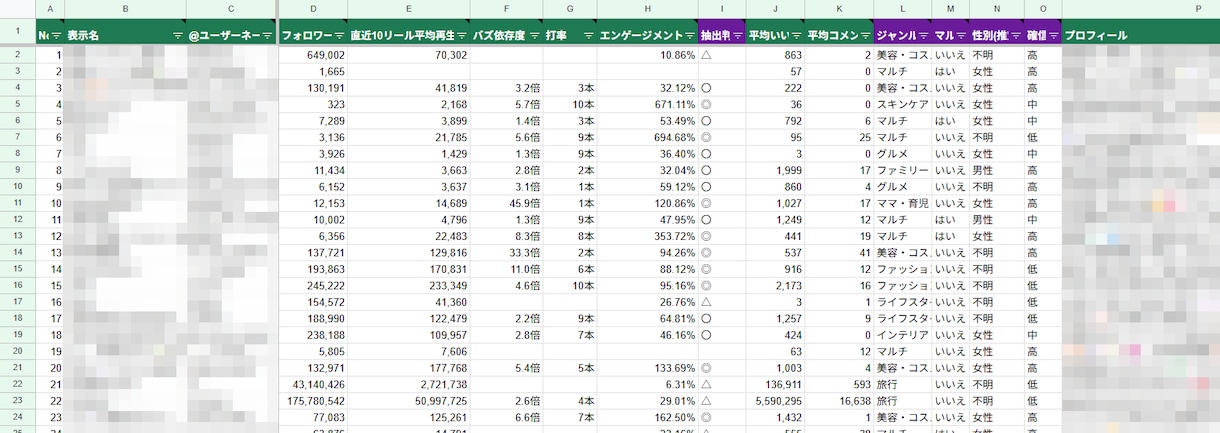Expand filter dropdown on 性別(推 header
This screenshot has height=433, width=1220.
pos(1015,35)
